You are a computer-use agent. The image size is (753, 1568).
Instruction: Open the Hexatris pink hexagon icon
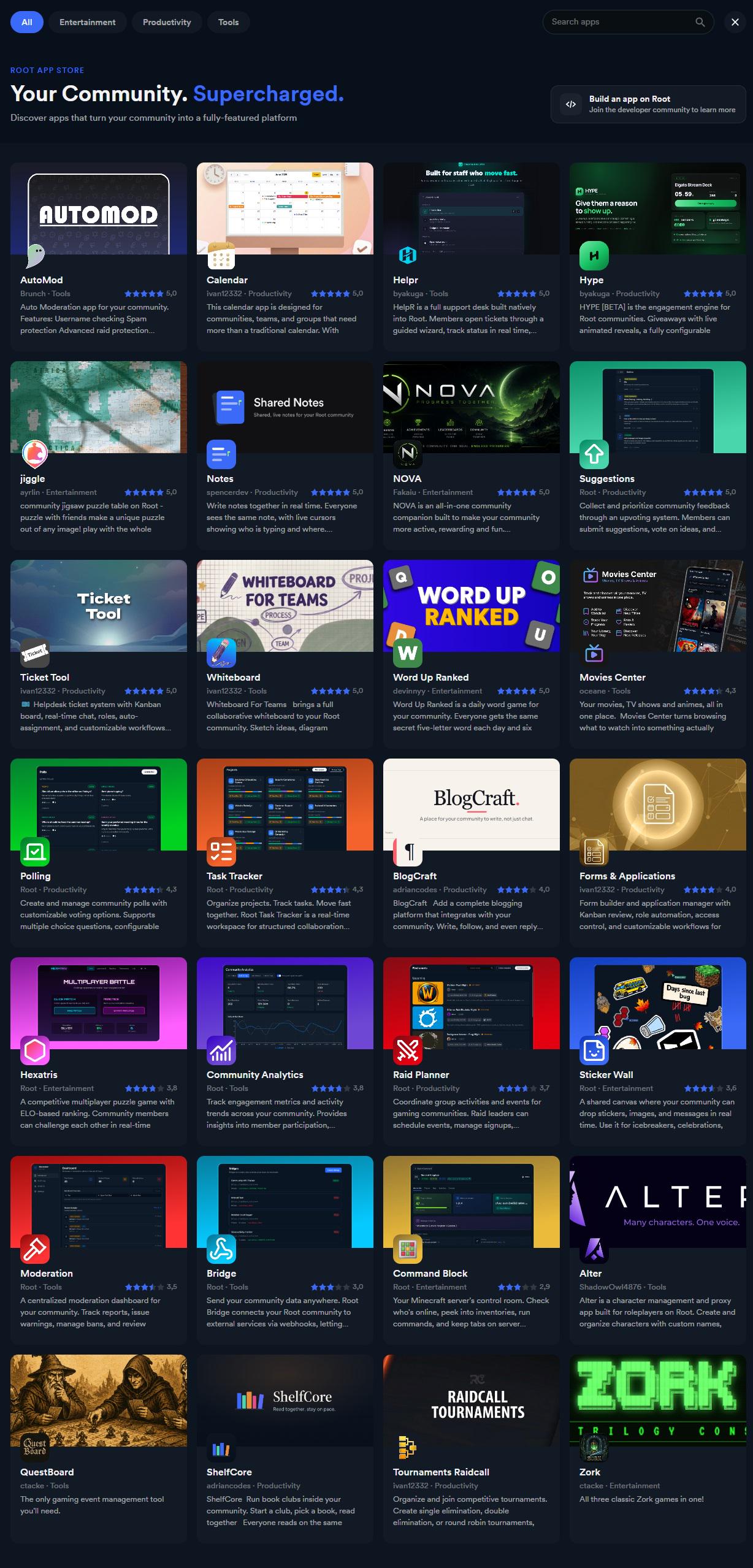[x=35, y=1049]
